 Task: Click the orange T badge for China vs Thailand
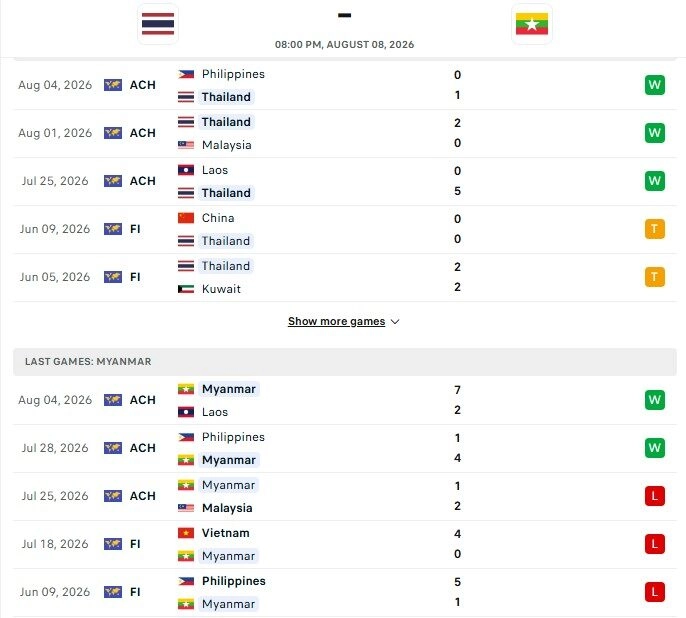(x=654, y=229)
